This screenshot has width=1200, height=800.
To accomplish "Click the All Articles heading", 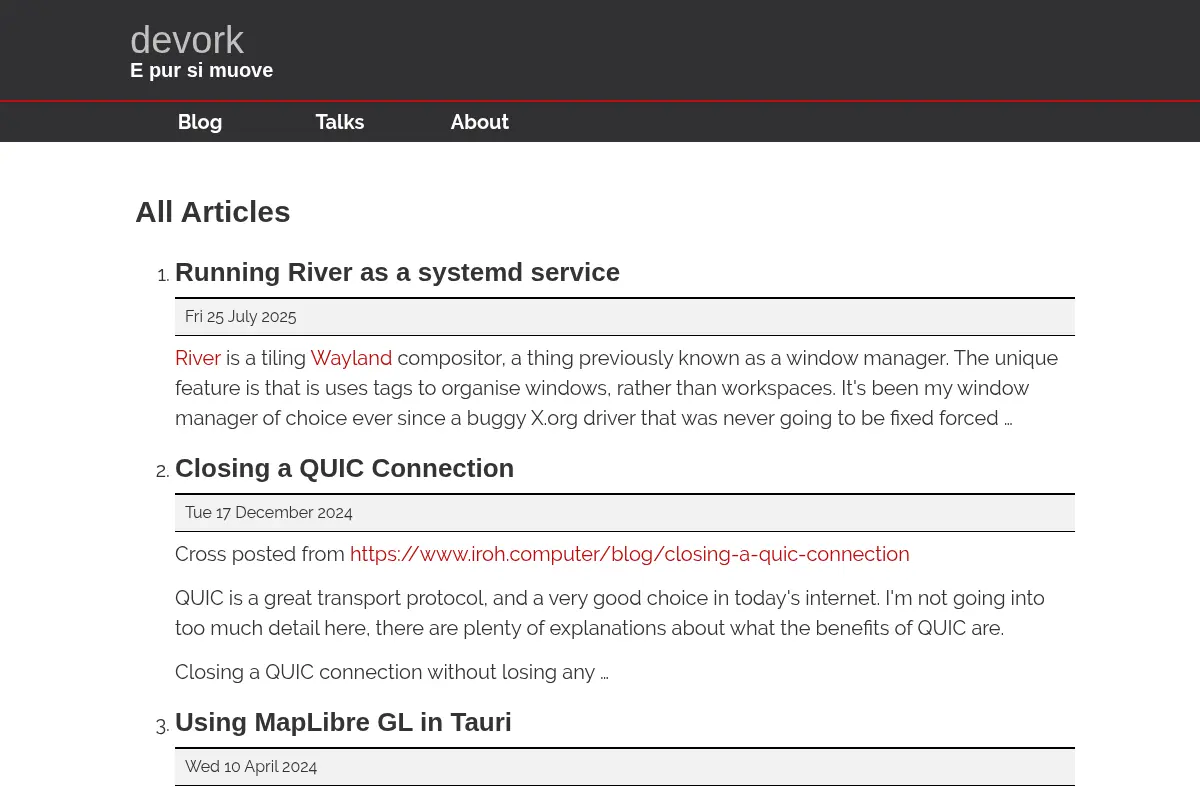I will pyautogui.click(x=213, y=212).
